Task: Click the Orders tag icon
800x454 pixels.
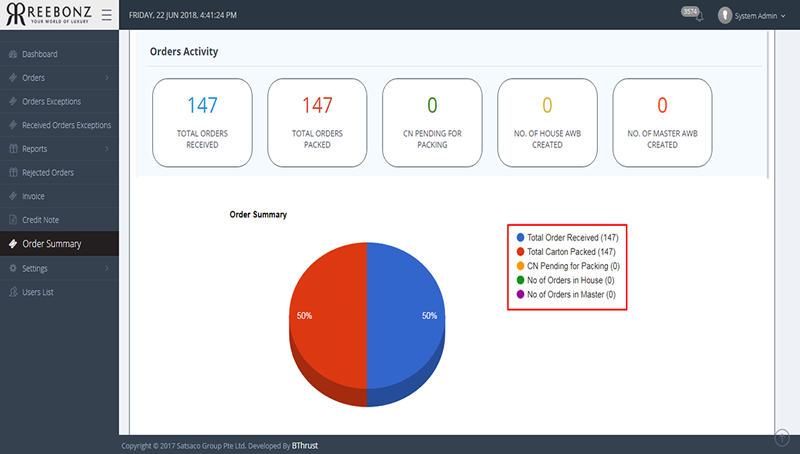Action: click(x=13, y=78)
